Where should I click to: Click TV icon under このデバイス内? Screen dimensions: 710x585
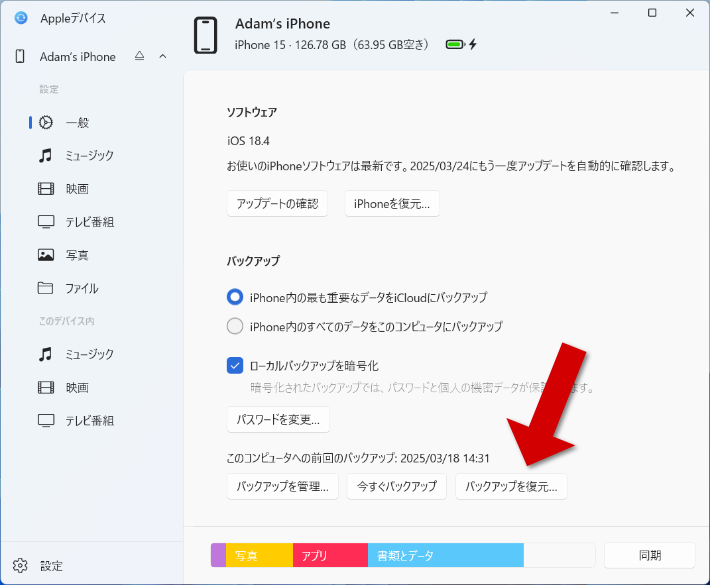[x=46, y=421]
